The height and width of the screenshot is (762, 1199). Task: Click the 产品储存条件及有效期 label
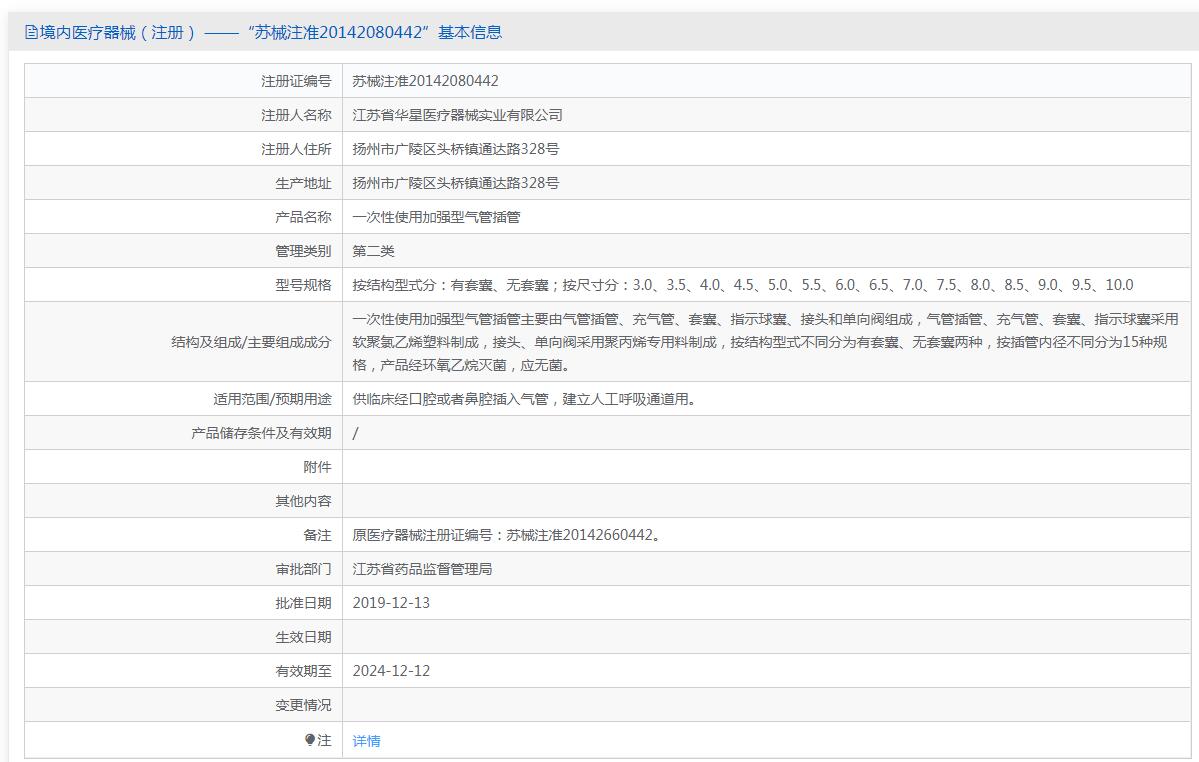pos(262,433)
